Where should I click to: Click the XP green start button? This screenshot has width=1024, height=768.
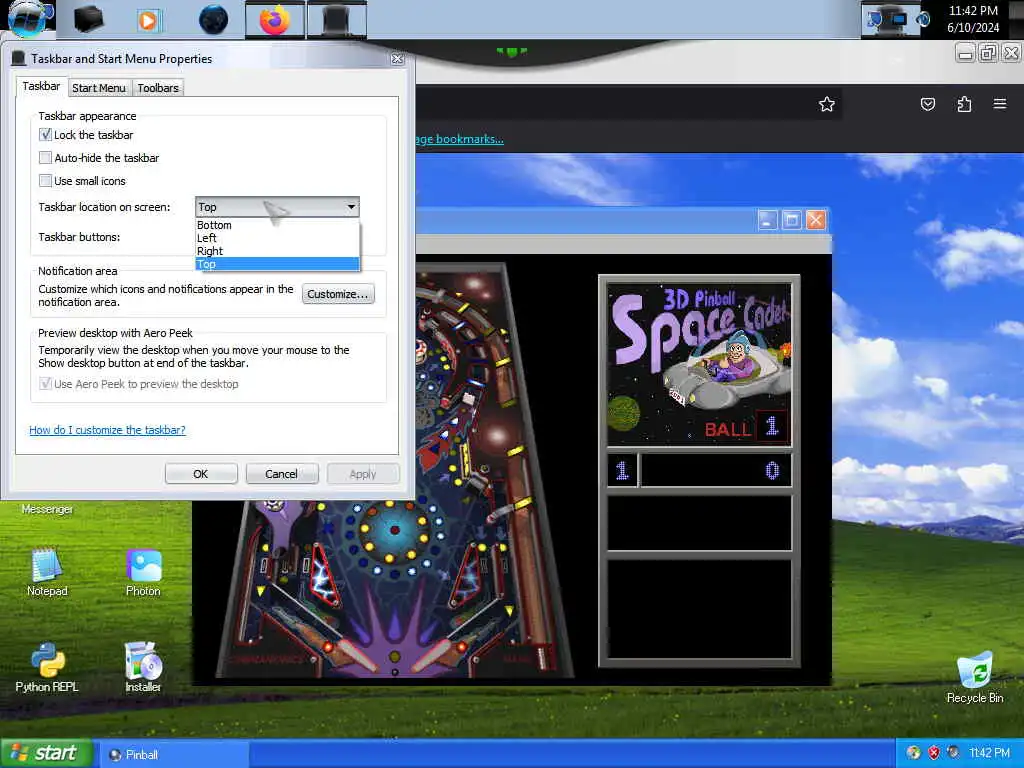[x=46, y=754]
